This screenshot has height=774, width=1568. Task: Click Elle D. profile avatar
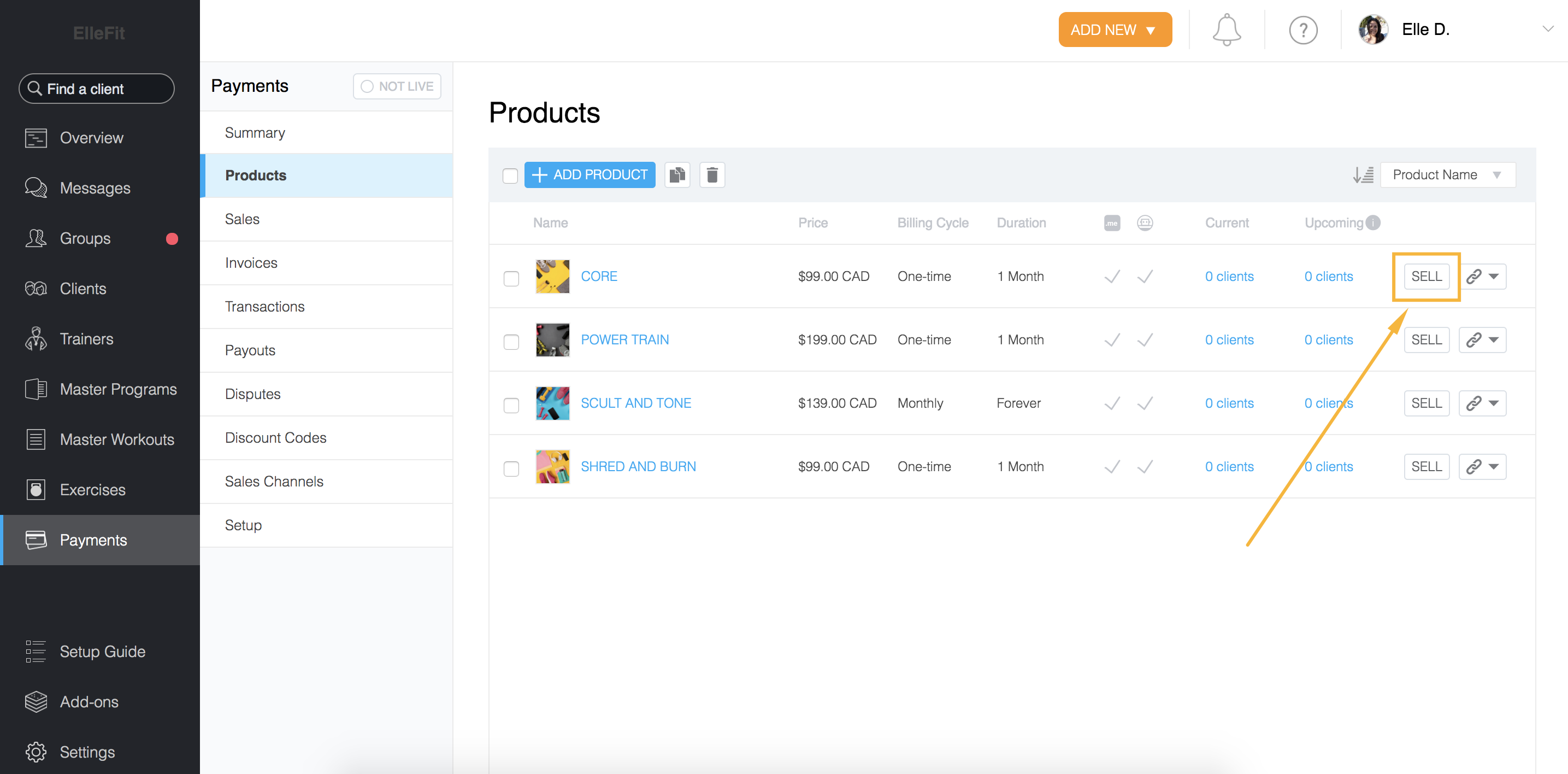point(1373,29)
